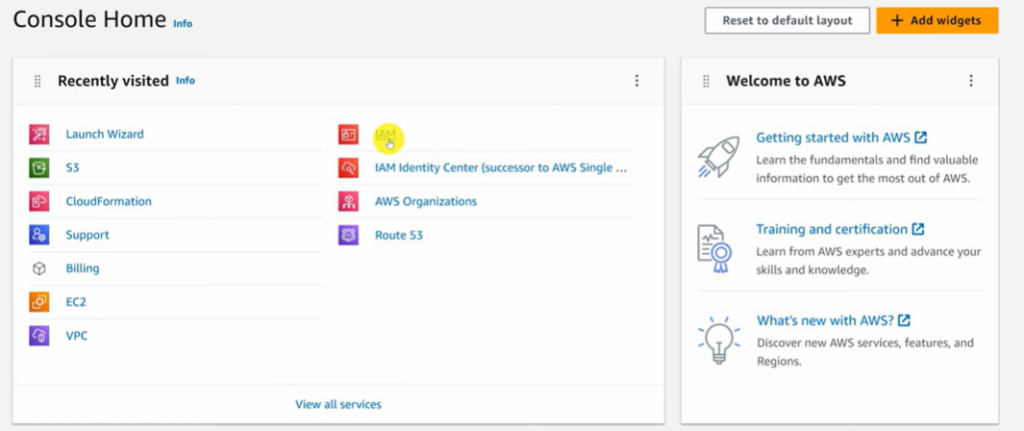Click the Launch Wizard service icon
The image size is (1024, 431).
39,134
